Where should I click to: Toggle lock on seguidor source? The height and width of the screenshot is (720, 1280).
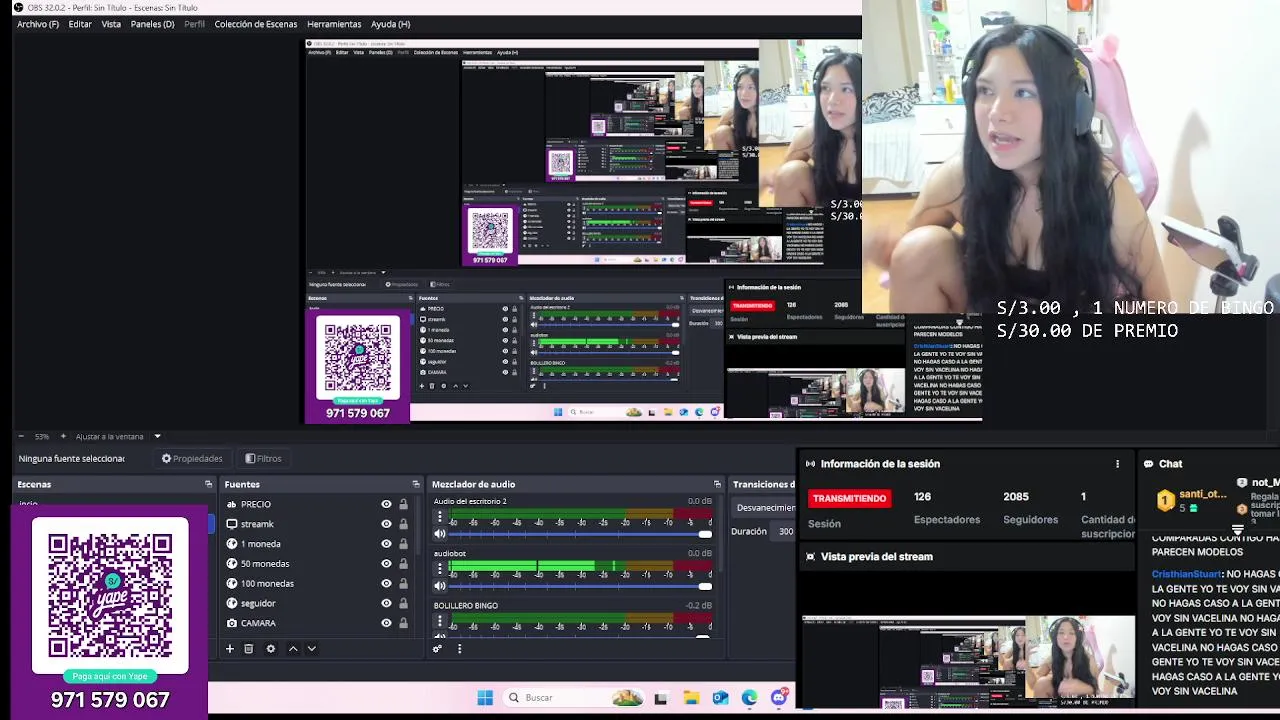404,603
